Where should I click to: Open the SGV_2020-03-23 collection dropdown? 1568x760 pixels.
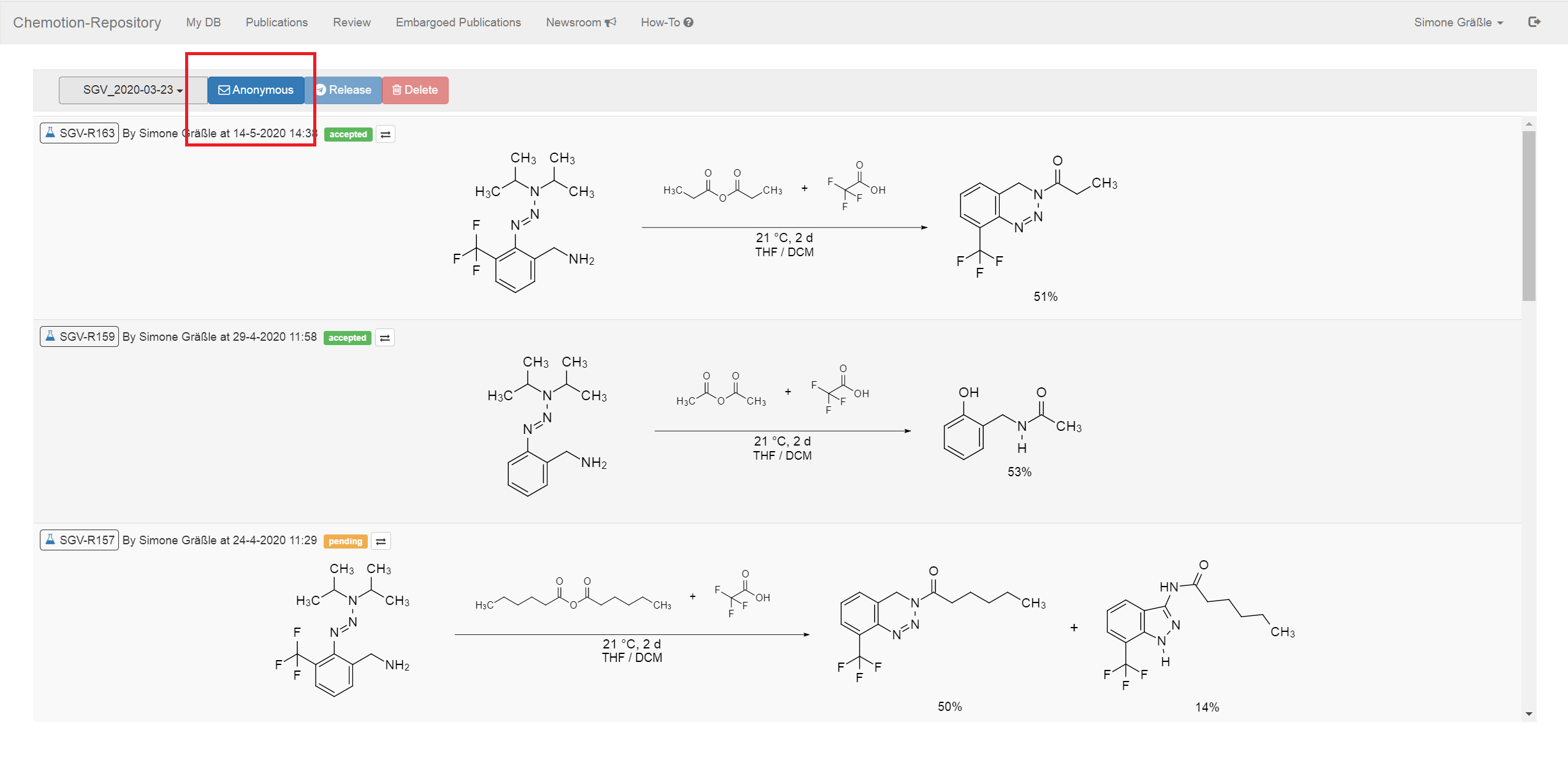[x=132, y=90]
